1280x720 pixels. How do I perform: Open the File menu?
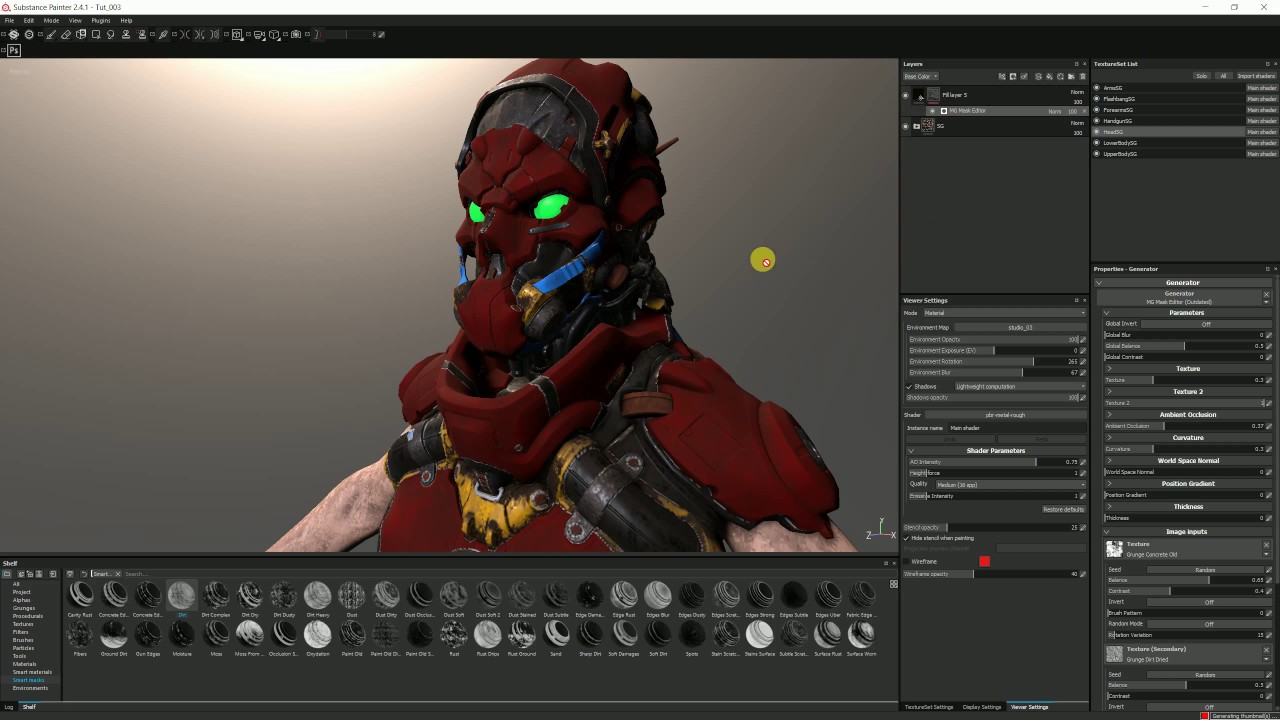(9, 20)
